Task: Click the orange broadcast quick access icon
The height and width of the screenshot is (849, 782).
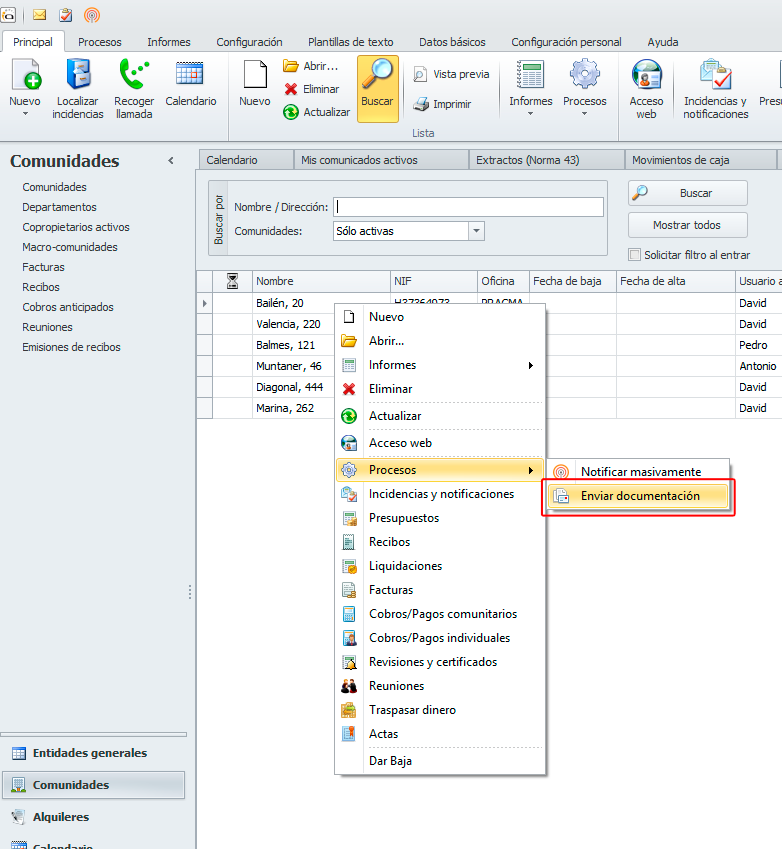Action: [92, 15]
